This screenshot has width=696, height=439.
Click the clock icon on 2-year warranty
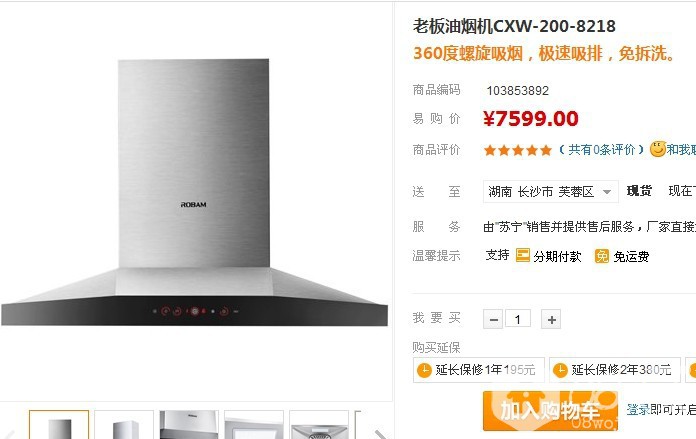(560, 370)
